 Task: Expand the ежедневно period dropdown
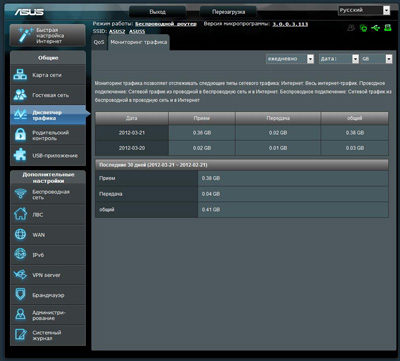pyautogui.click(x=290, y=59)
